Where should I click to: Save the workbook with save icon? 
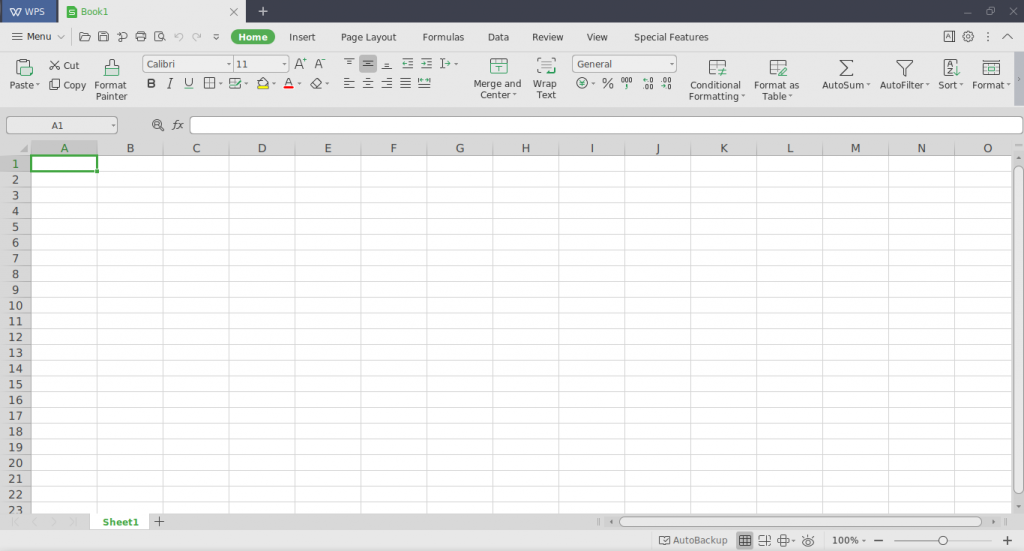pos(103,37)
